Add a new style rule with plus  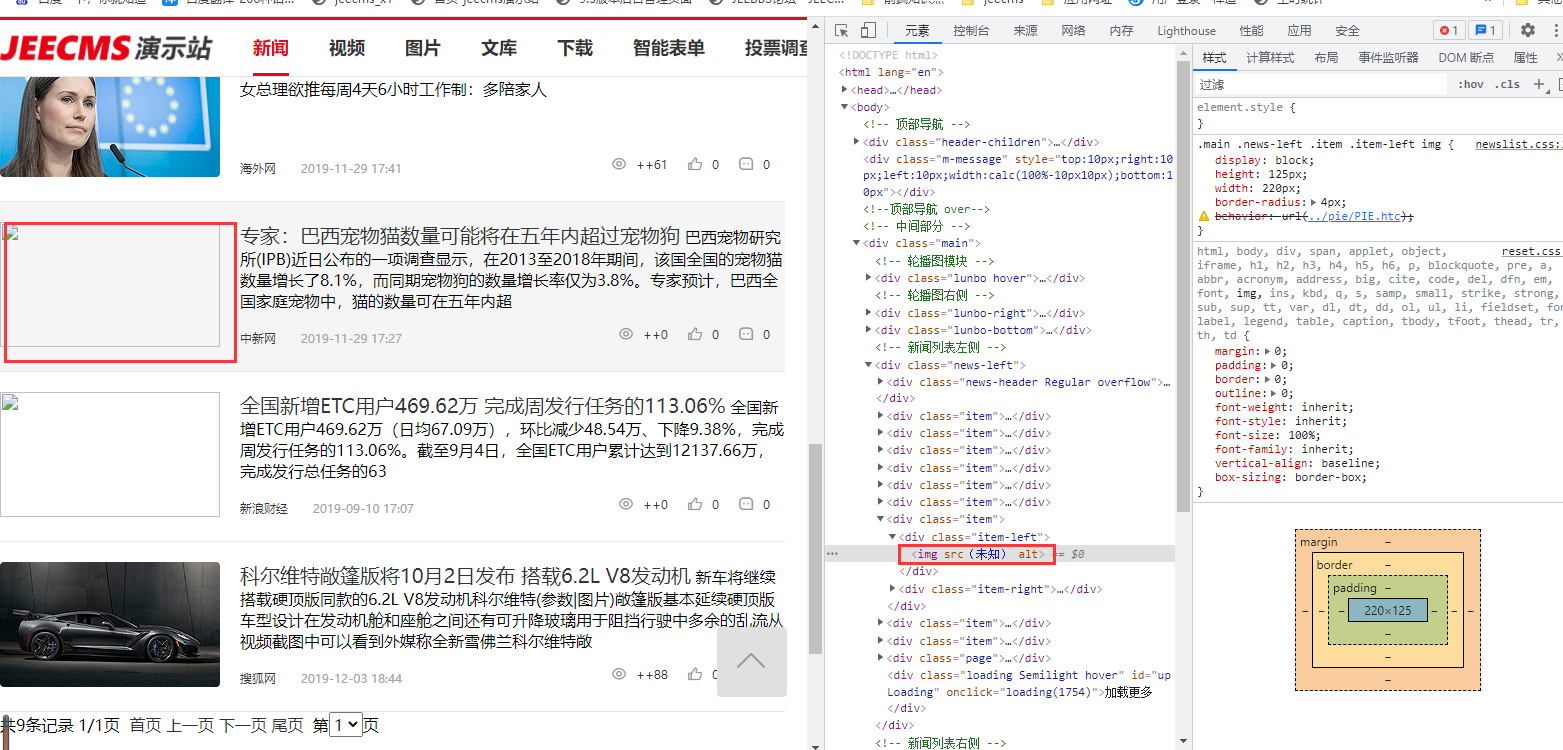(x=1539, y=84)
